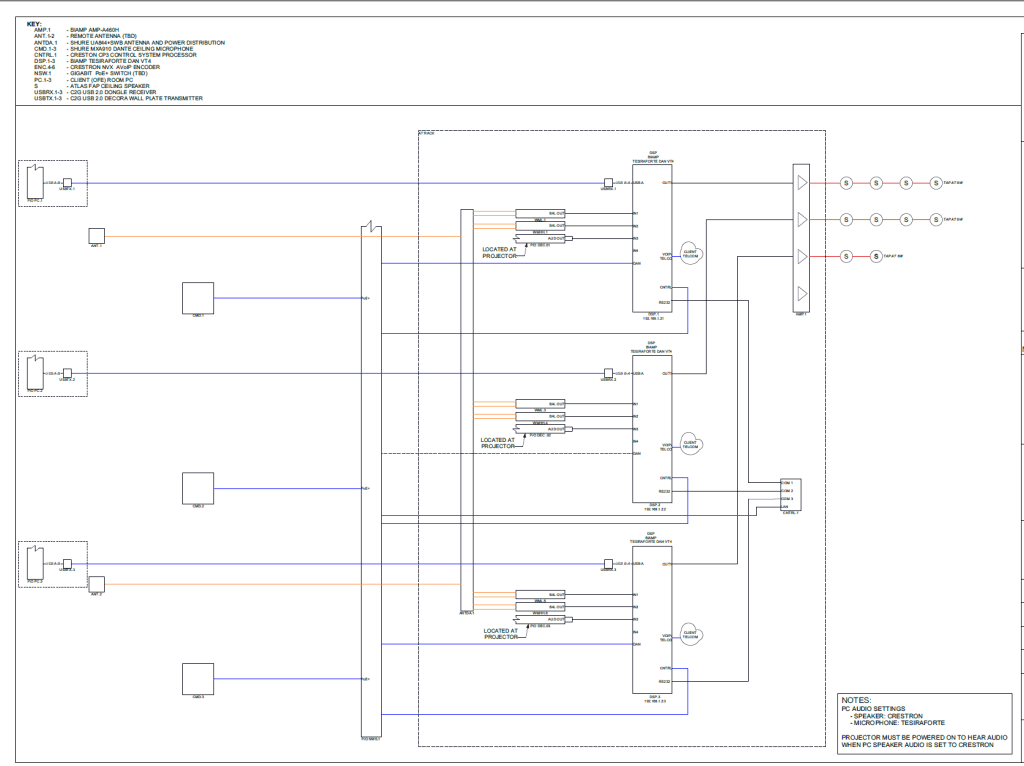Click the last speaker on the third speaker row
The height and width of the screenshot is (766, 1024).
pos(876,256)
